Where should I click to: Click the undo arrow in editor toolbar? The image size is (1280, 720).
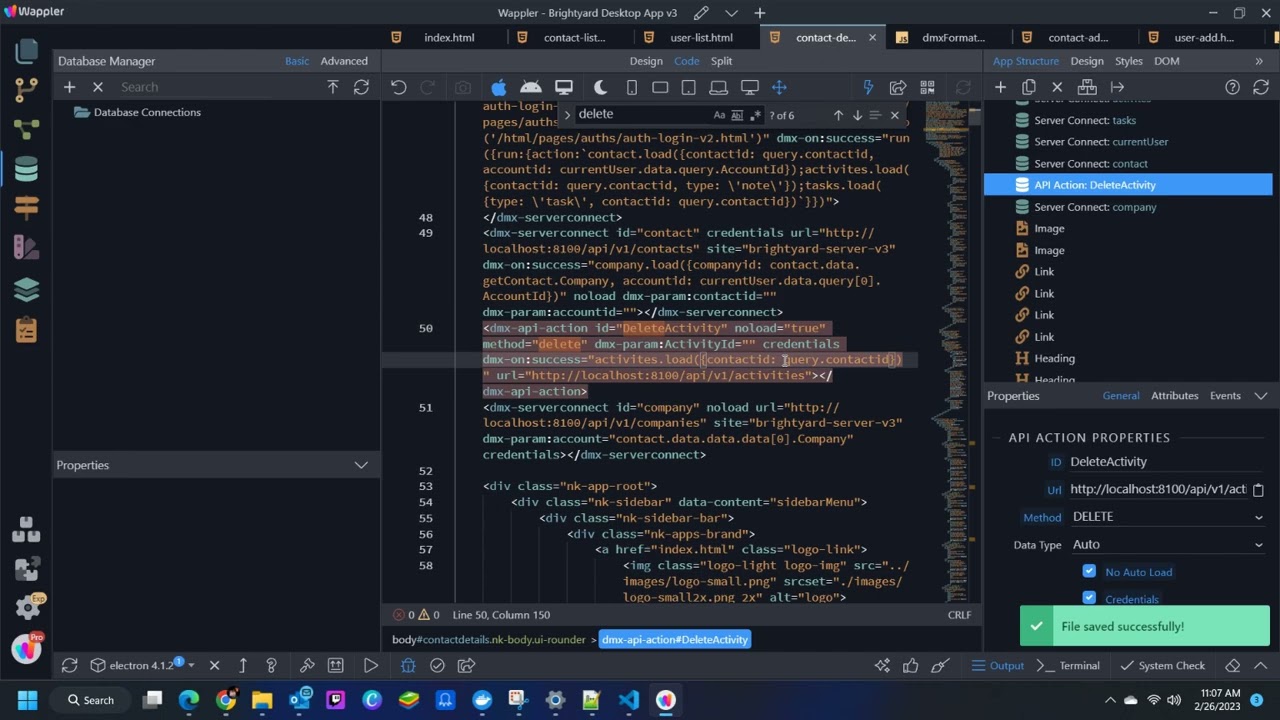click(398, 88)
